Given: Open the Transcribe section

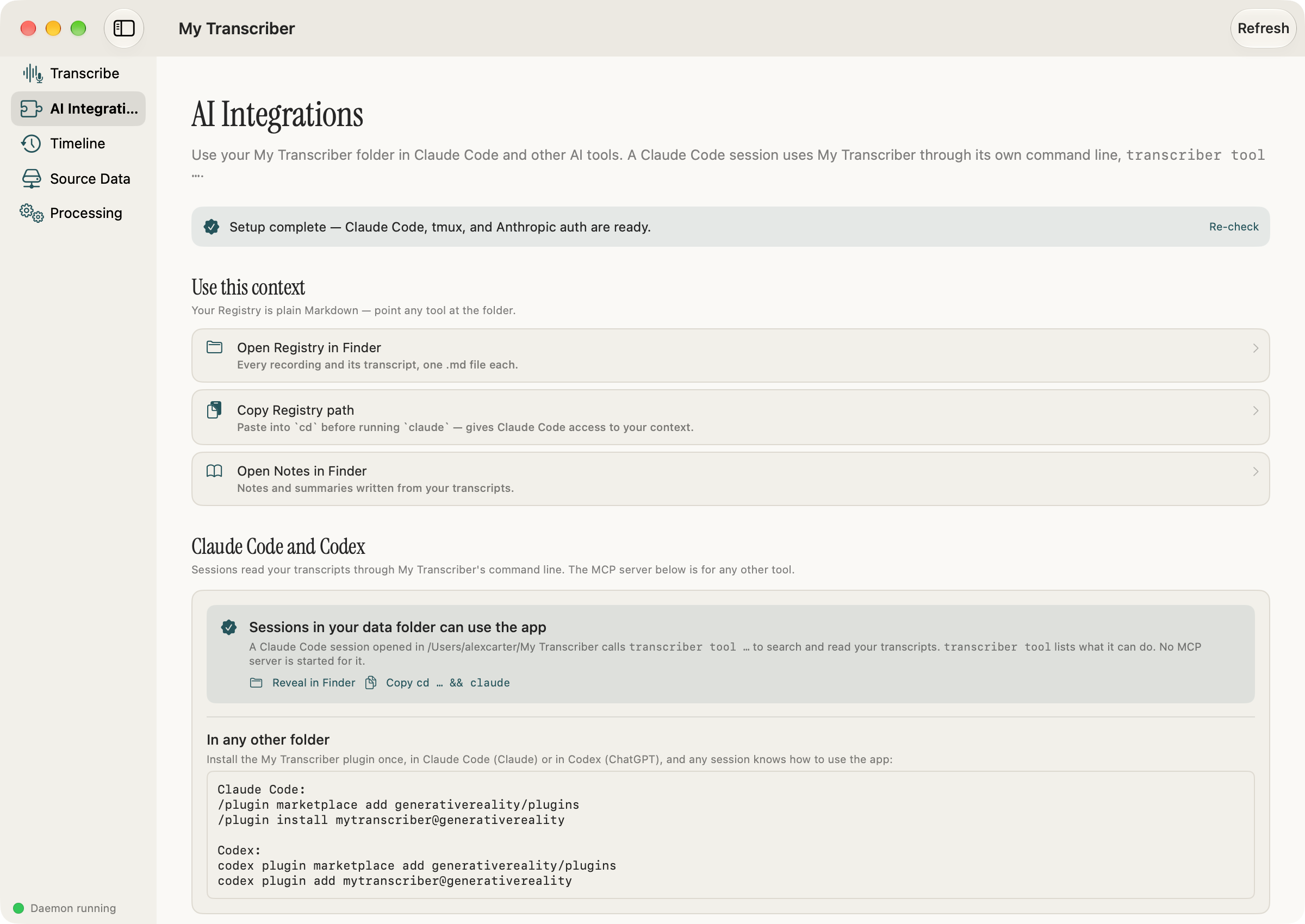Looking at the screenshot, I should (x=78, y=73).
